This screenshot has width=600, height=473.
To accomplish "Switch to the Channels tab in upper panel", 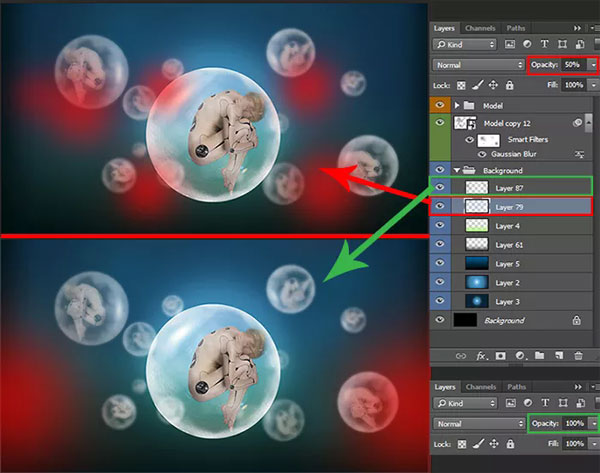I will (x=480, y=28).
